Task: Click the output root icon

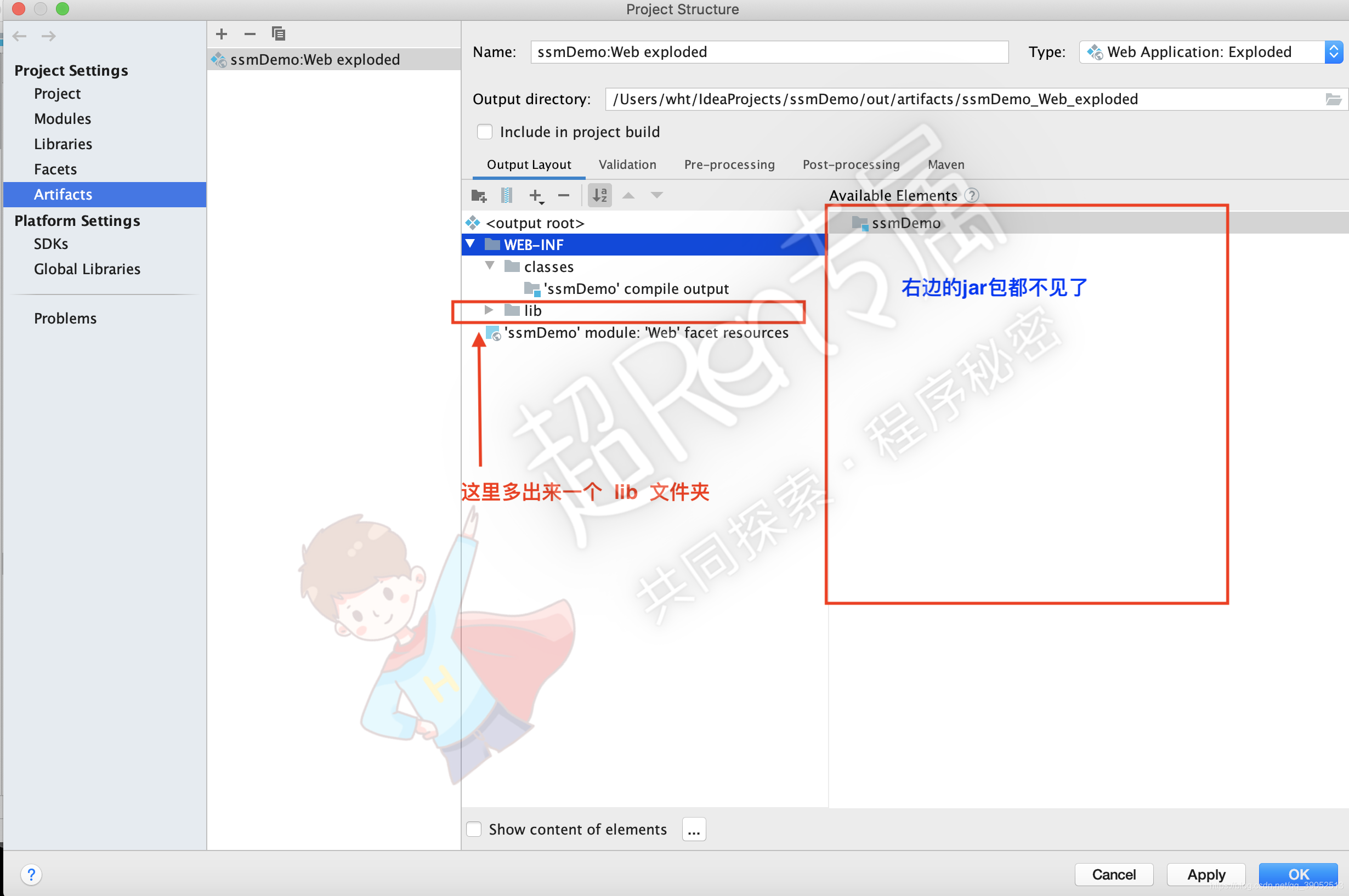Action: 473,223
